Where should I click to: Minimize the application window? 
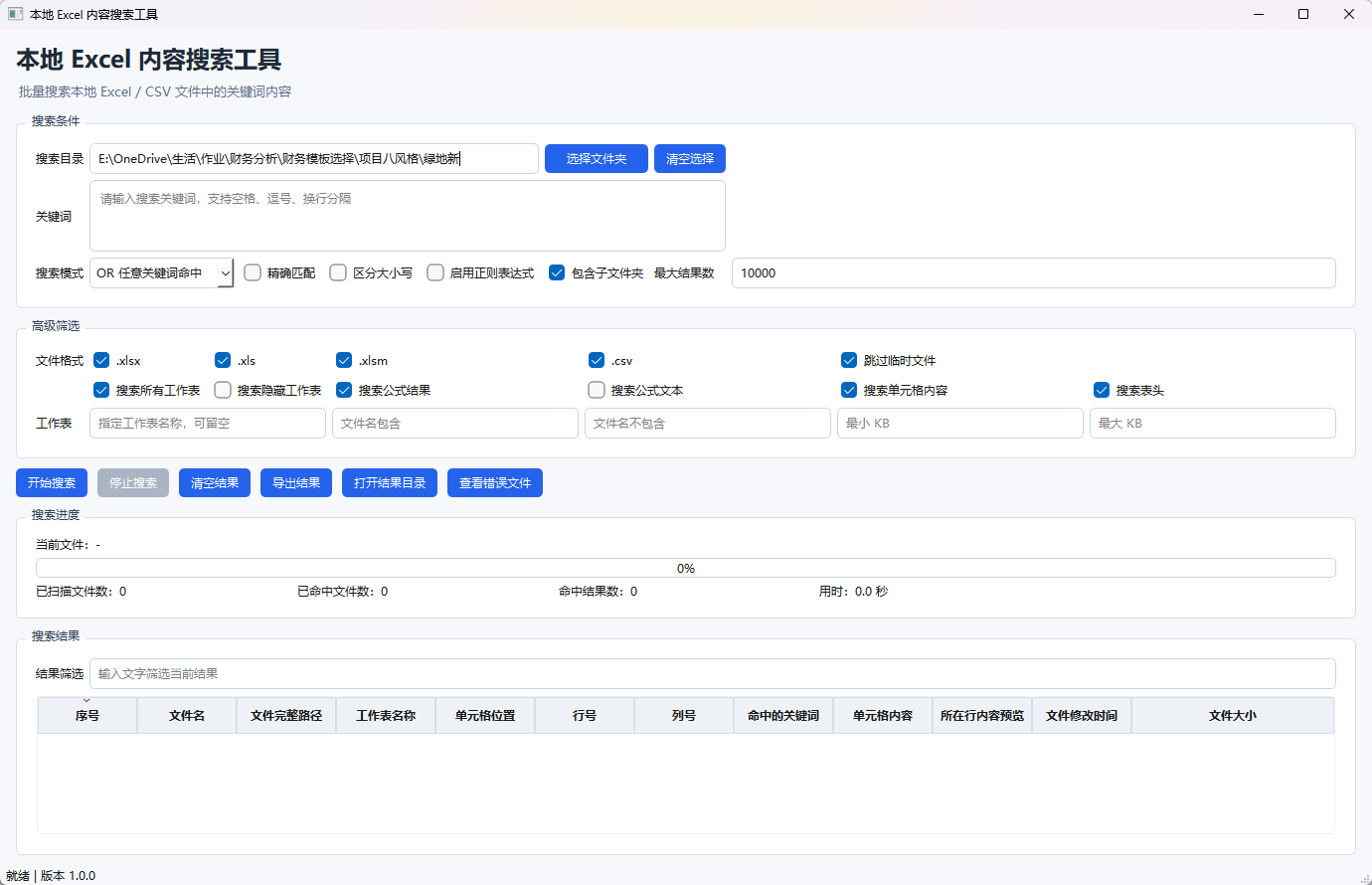[1258, 14]
